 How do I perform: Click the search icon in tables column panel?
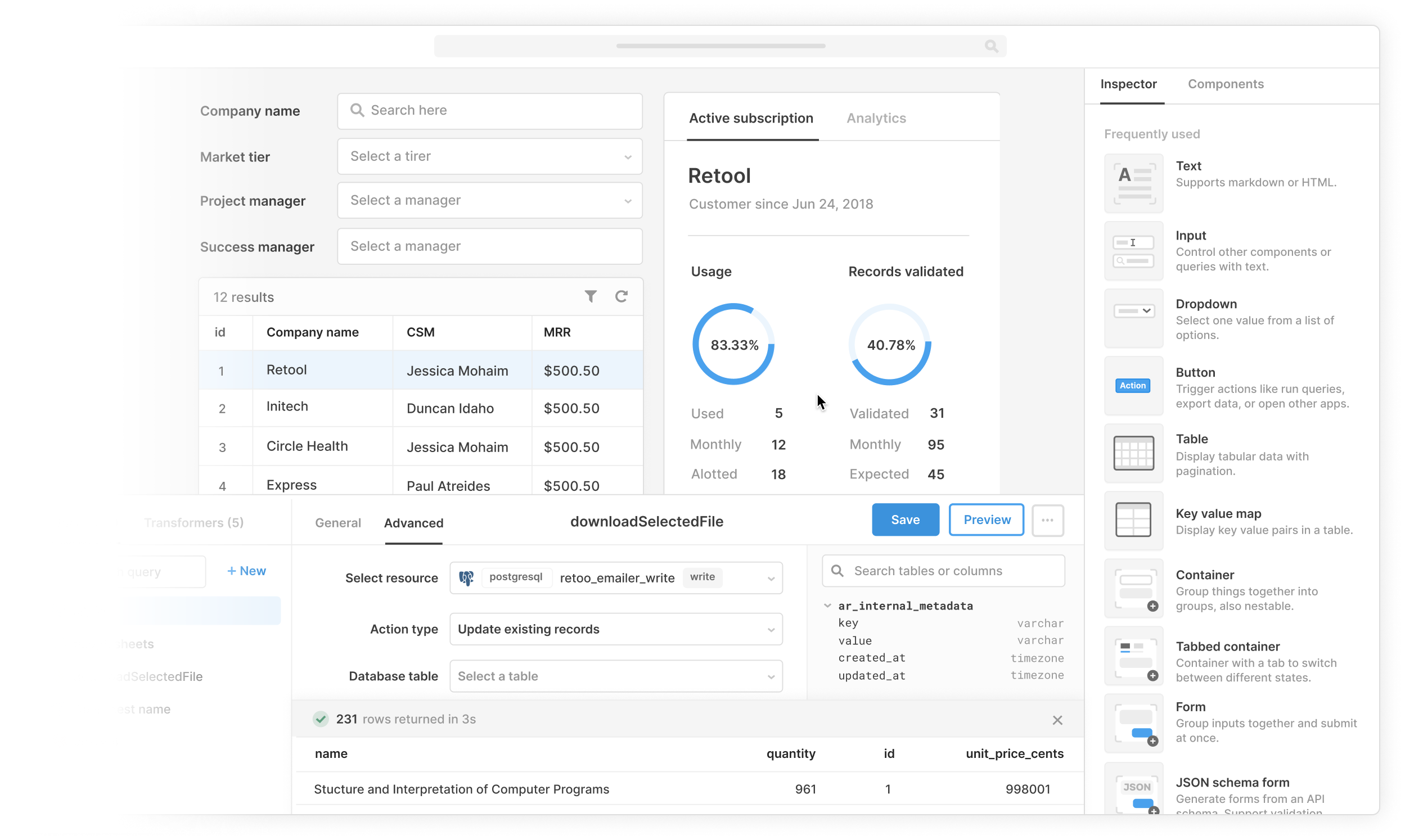pyautogui.click(x=838, y=571)
